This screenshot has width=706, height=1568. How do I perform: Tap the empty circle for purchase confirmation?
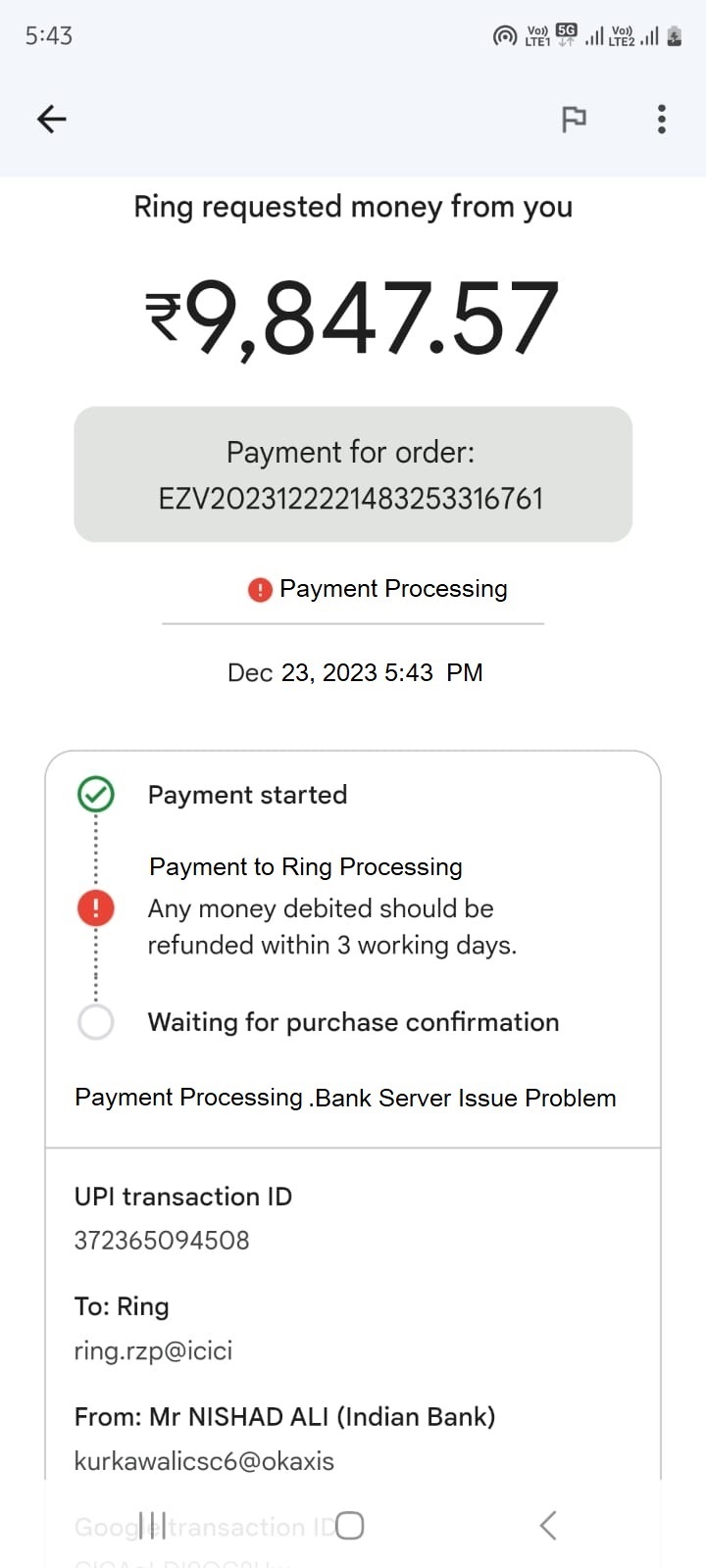[96, 1022]
